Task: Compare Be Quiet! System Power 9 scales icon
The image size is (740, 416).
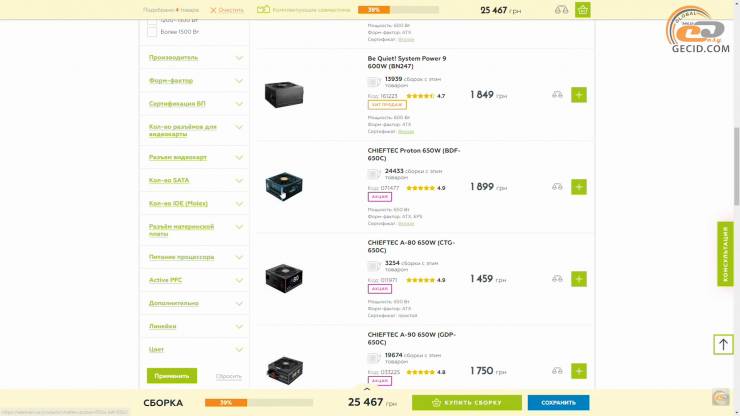Action: click(x=557, y=95)
